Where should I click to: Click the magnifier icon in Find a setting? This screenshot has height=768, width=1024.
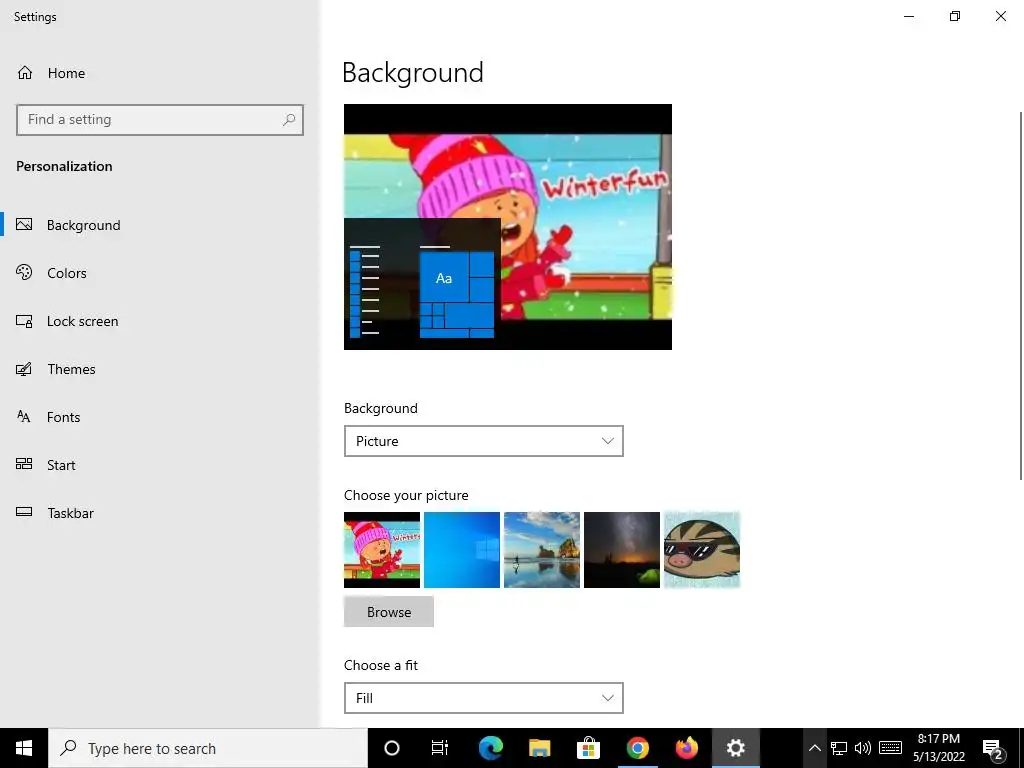point(289,120)
